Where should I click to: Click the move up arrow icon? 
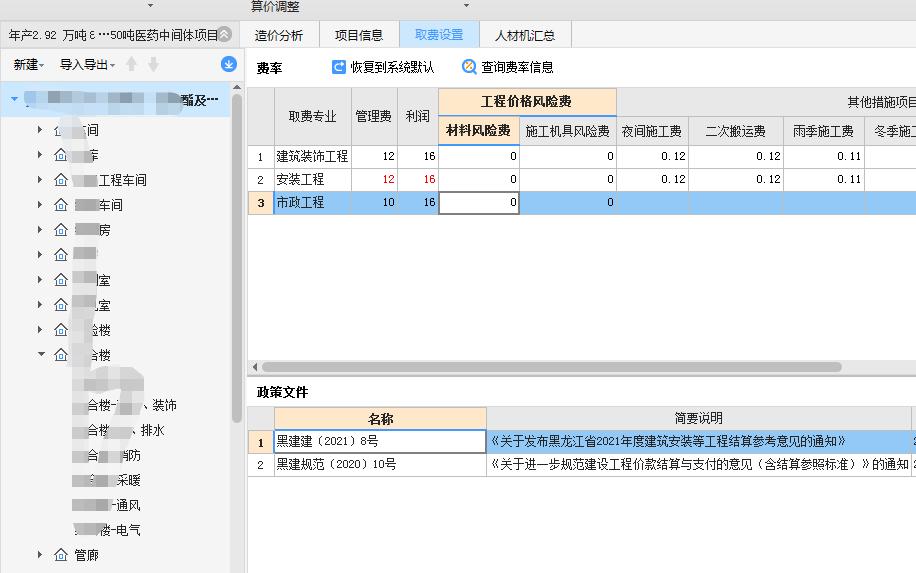132,64
